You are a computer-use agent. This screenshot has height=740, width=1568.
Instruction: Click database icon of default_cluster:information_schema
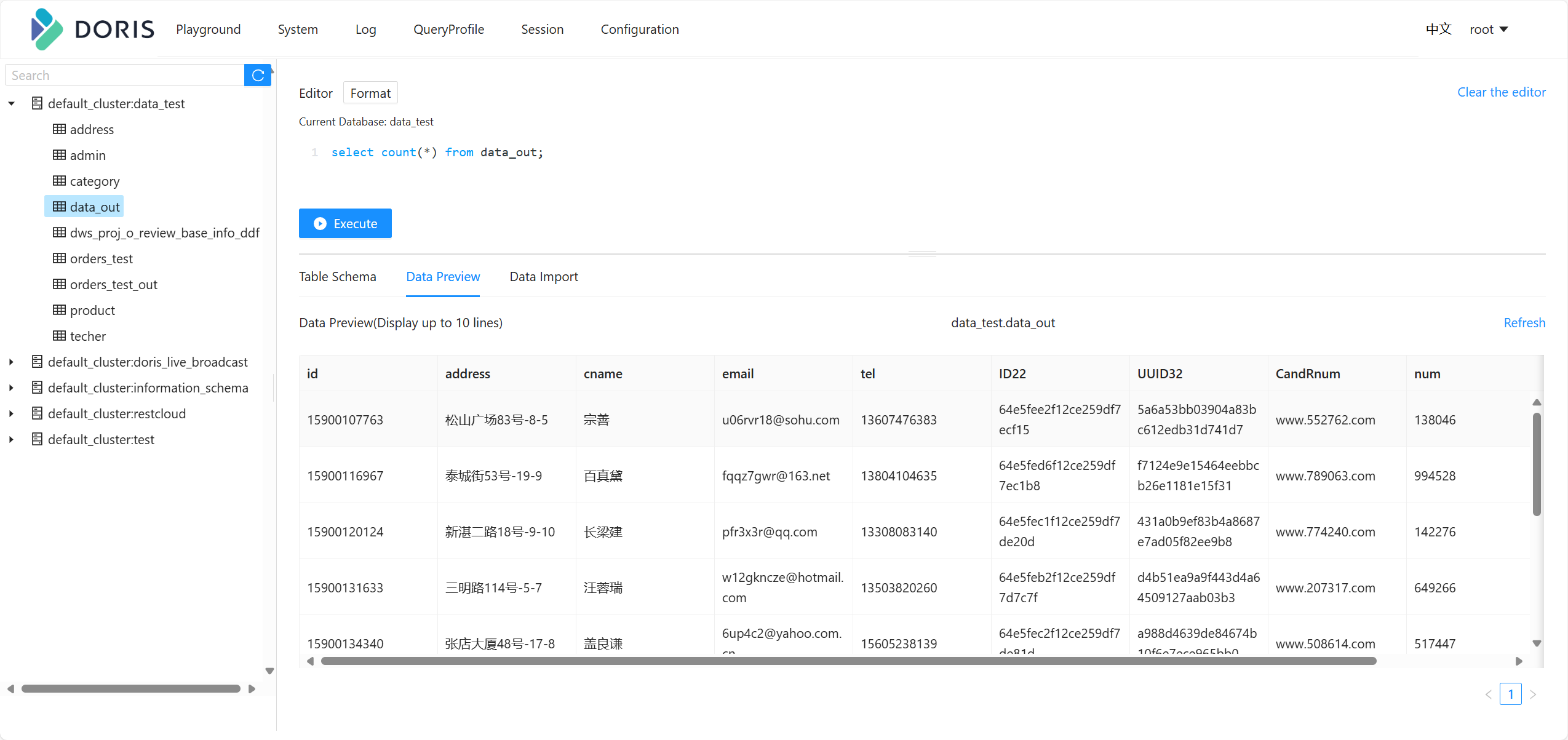click(x=37, y=388)
